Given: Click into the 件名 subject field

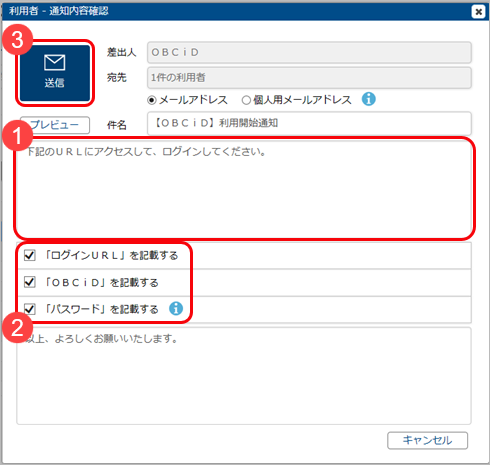Looking at the screenshot, I should [309, 123].
